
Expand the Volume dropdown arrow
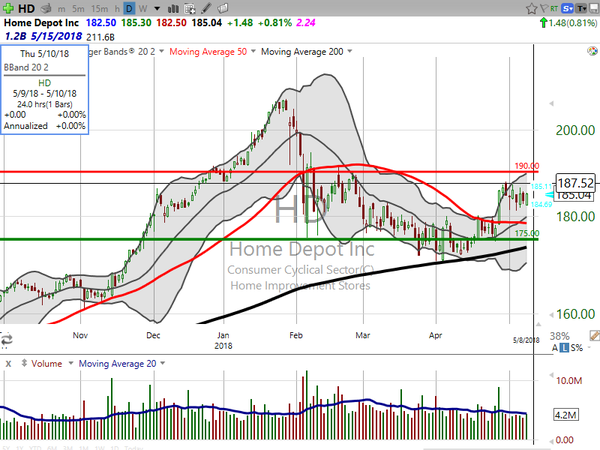[x=70, y=363]
